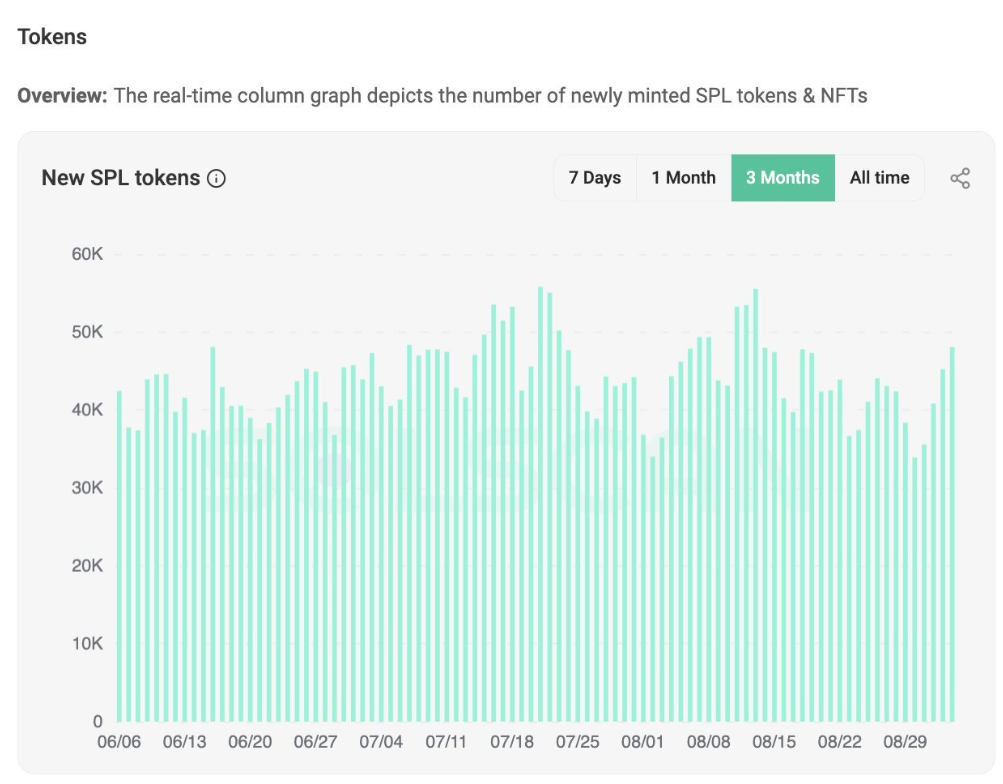
Task: Click the New SPL tokens chart title
Action: pos(120,179)
